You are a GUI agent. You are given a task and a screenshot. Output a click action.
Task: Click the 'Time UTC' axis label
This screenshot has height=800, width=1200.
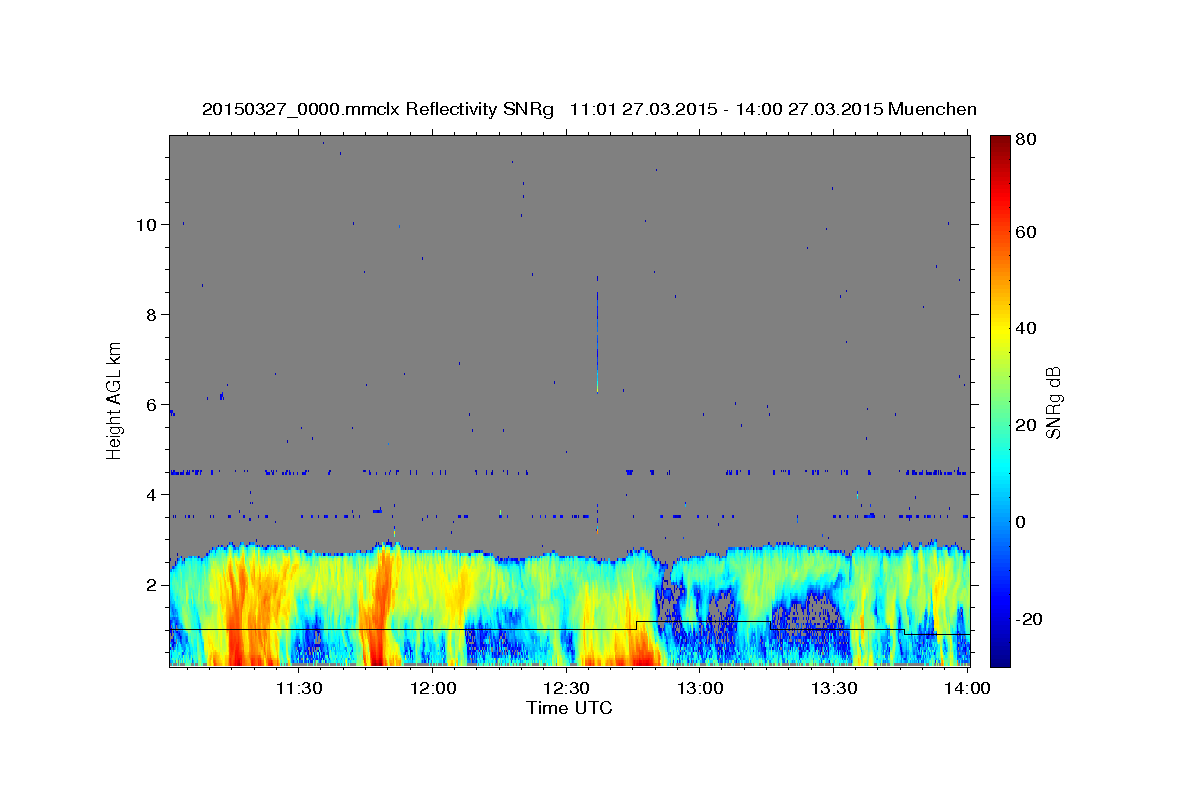(569, 708)
